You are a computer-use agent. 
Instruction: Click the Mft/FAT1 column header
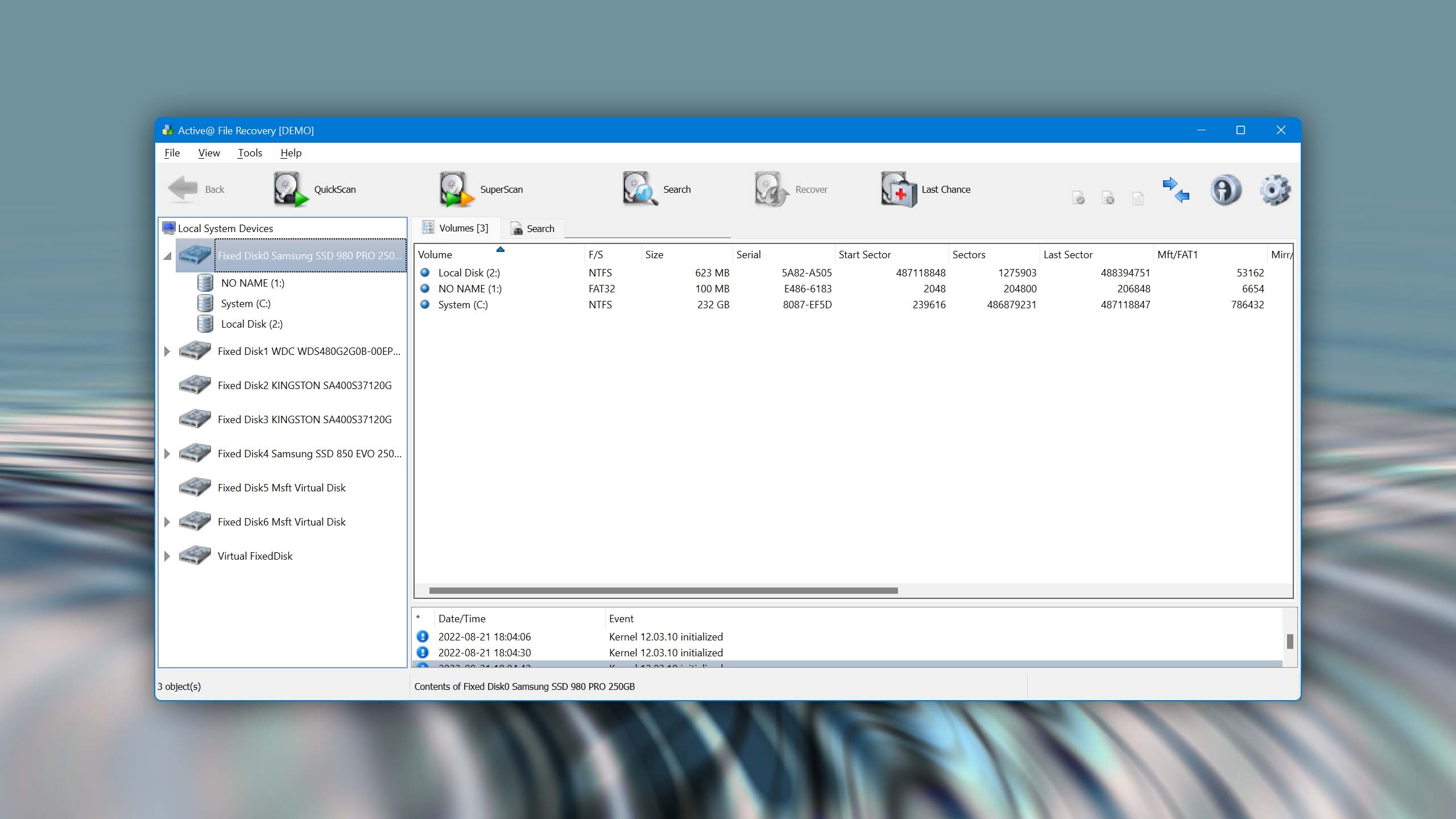1209,255
